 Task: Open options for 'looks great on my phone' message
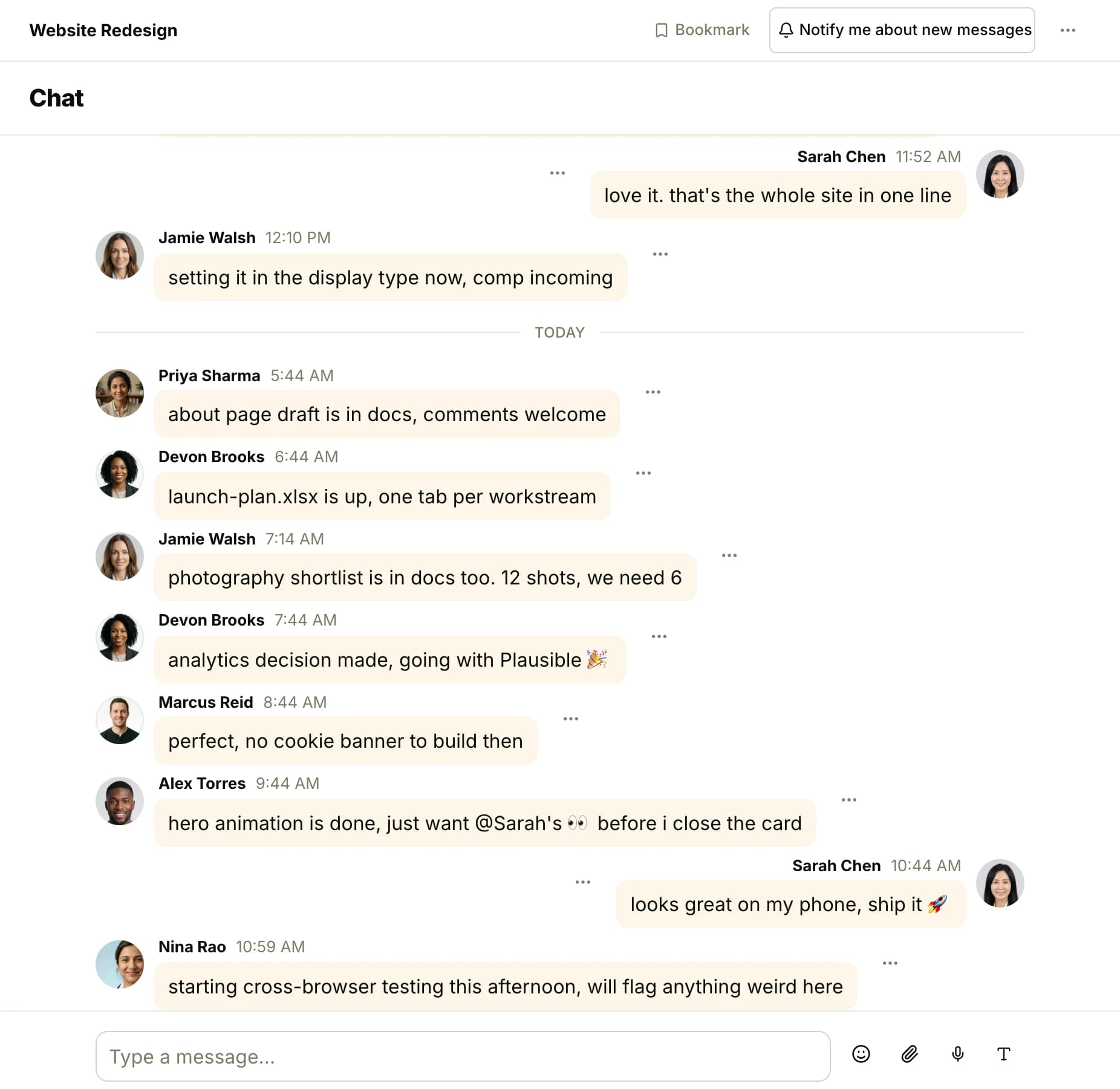[x=583, y=882]
